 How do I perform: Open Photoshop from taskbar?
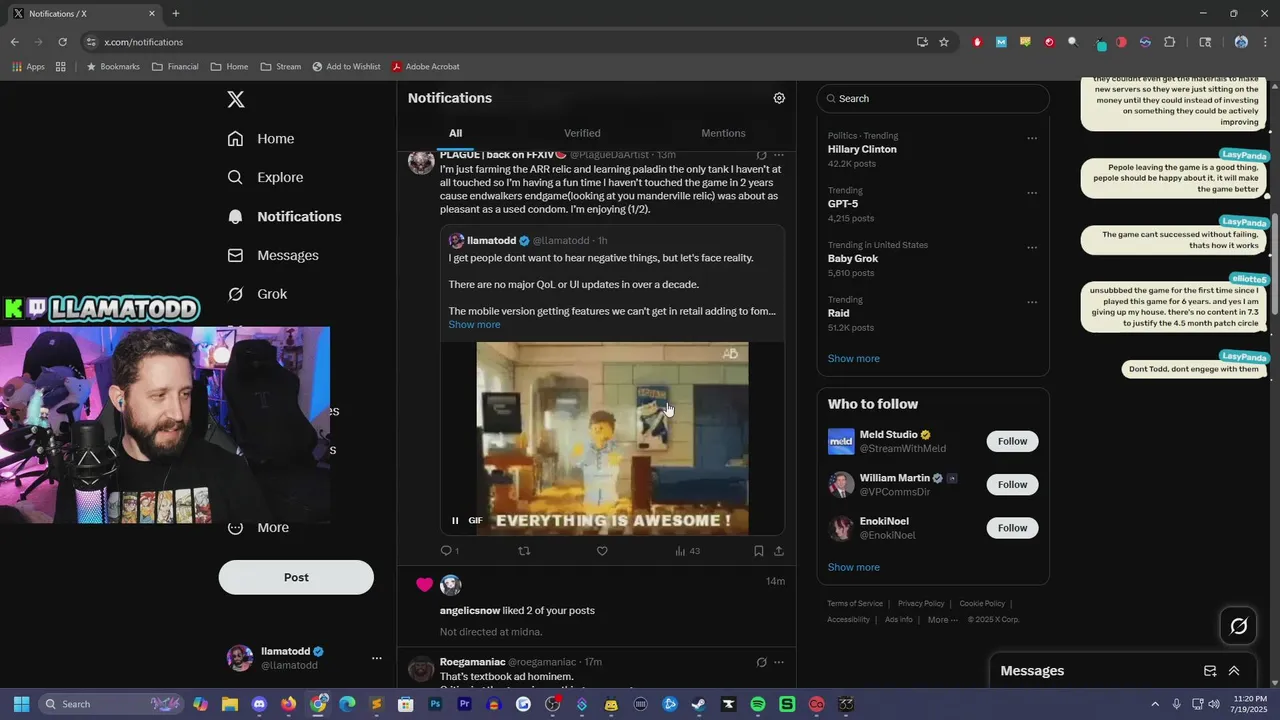(435, 704)
